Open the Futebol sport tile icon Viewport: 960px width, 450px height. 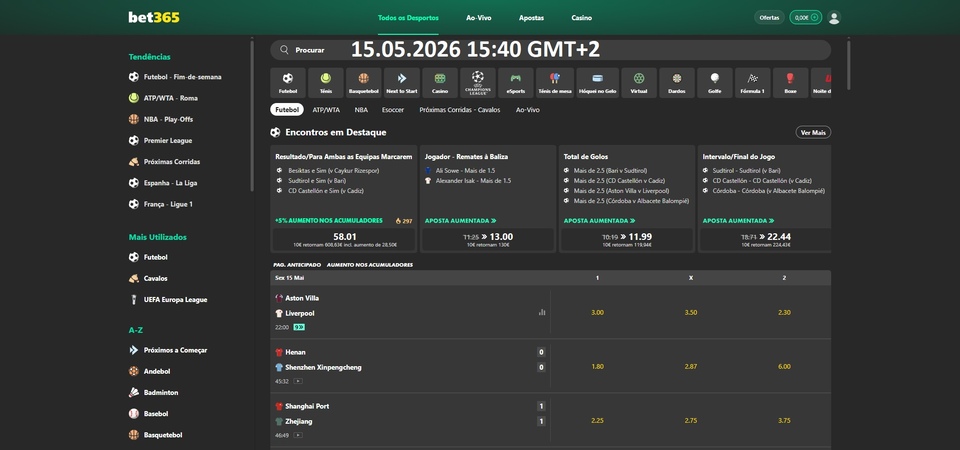pyautogui.click(x=288, y=78)
